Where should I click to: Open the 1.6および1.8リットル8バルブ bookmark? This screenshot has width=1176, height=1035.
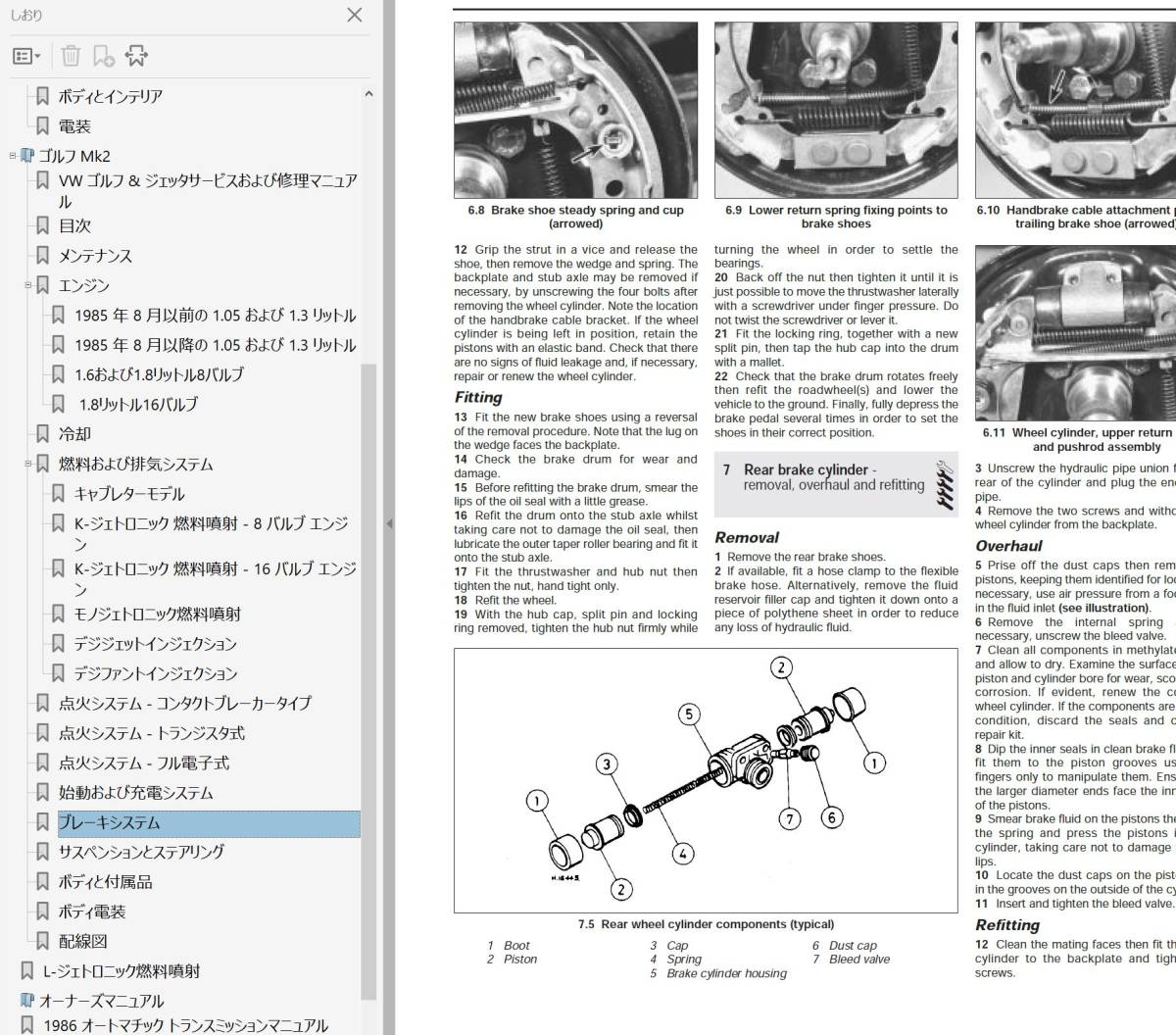click(x=159, y=374)
